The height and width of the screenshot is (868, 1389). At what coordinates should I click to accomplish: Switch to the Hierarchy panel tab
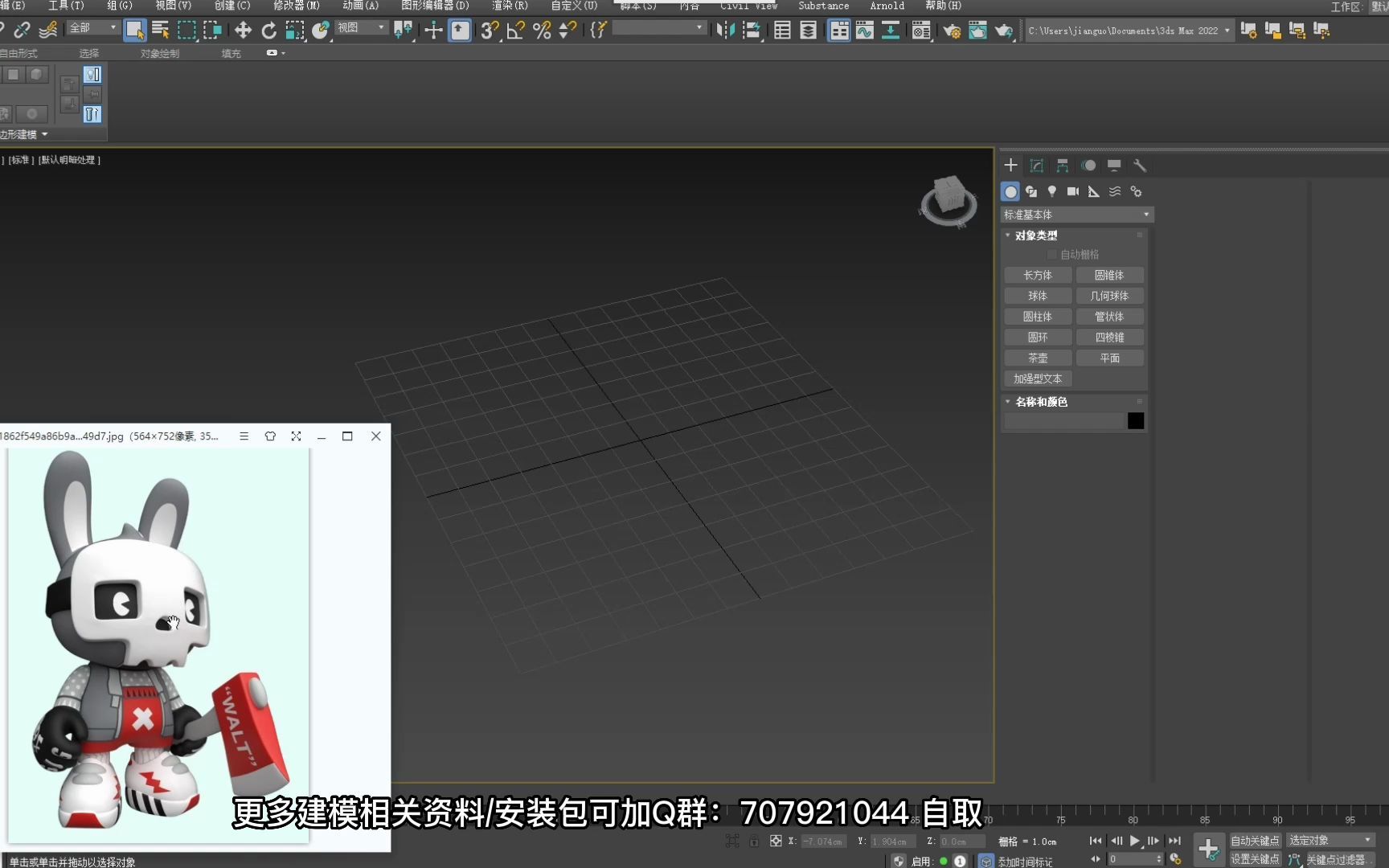tap(1063, 166)
